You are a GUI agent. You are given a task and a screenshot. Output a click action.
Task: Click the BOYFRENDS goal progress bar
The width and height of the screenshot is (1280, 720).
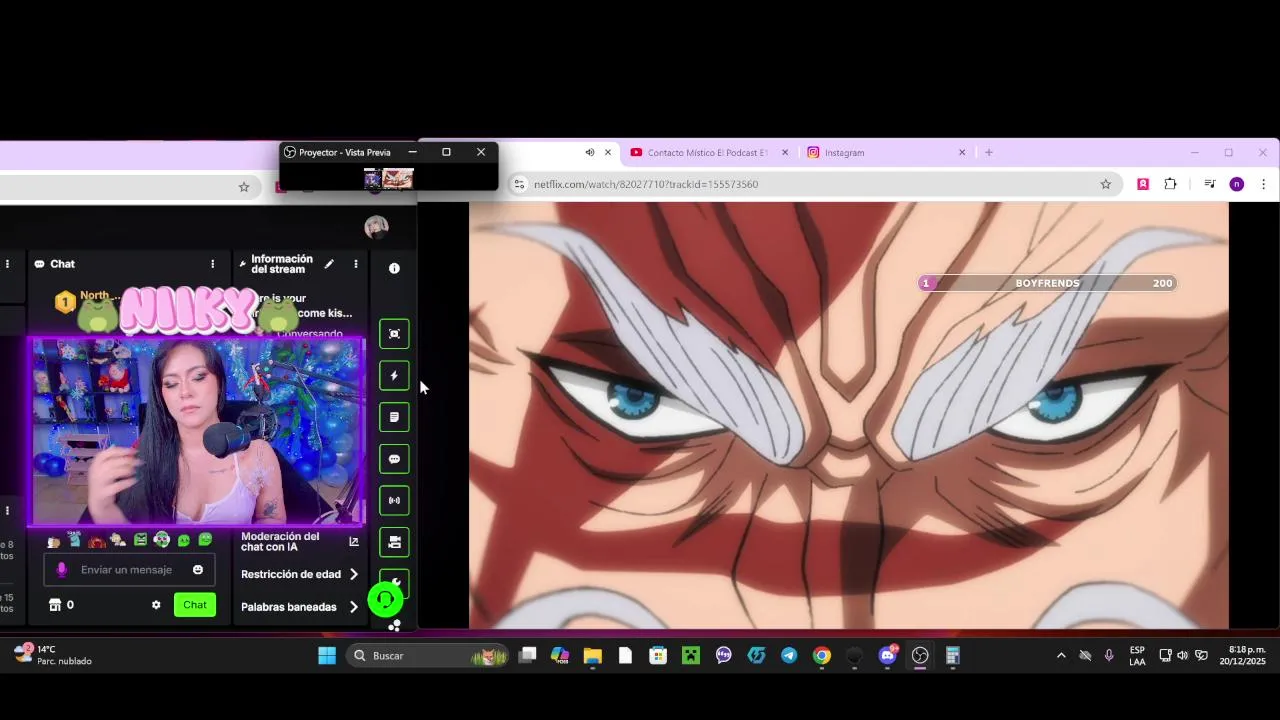pos(1047,283)
